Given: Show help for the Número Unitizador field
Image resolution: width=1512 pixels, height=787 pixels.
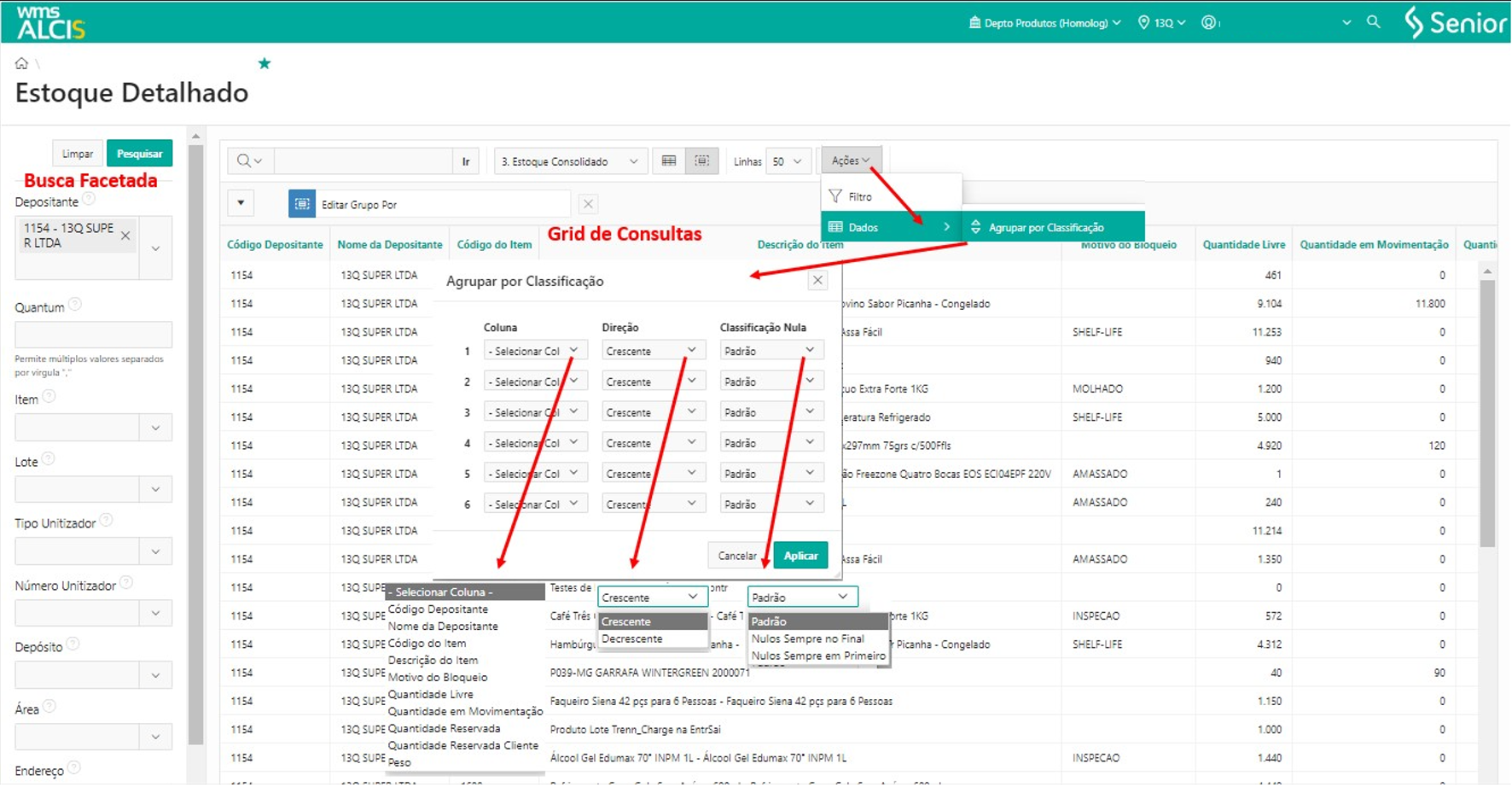Looking at the screenshot, I should click(126, 583).
